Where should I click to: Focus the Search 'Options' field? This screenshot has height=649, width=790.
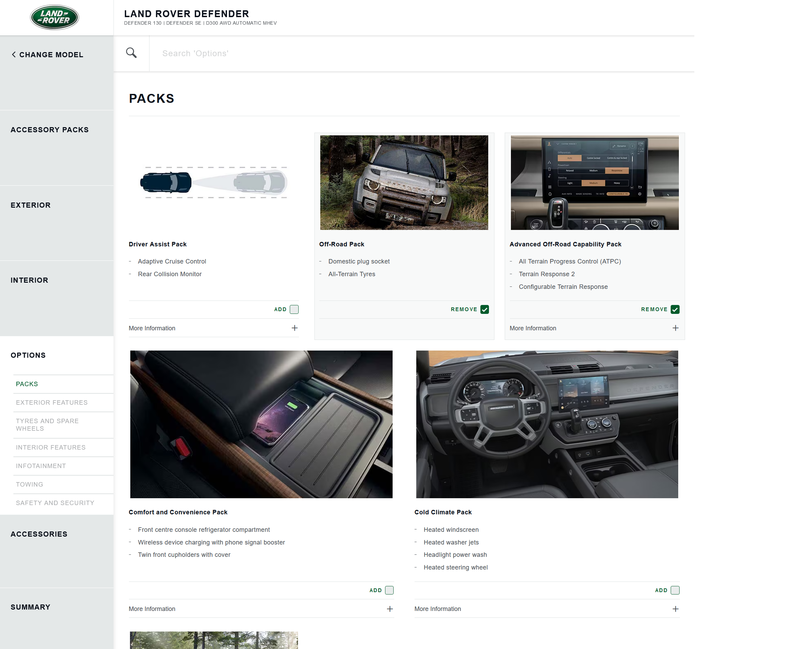click(421, 53)
